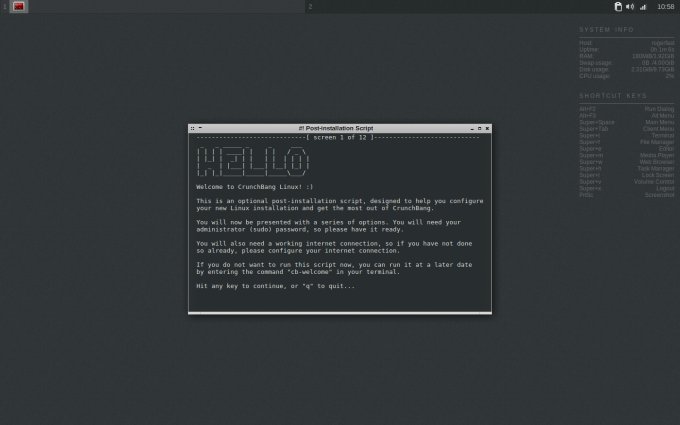Click the CPU usage row
The height and width of the screenshot is (425, 680).
pyautogui.click(x=627, y=76)
